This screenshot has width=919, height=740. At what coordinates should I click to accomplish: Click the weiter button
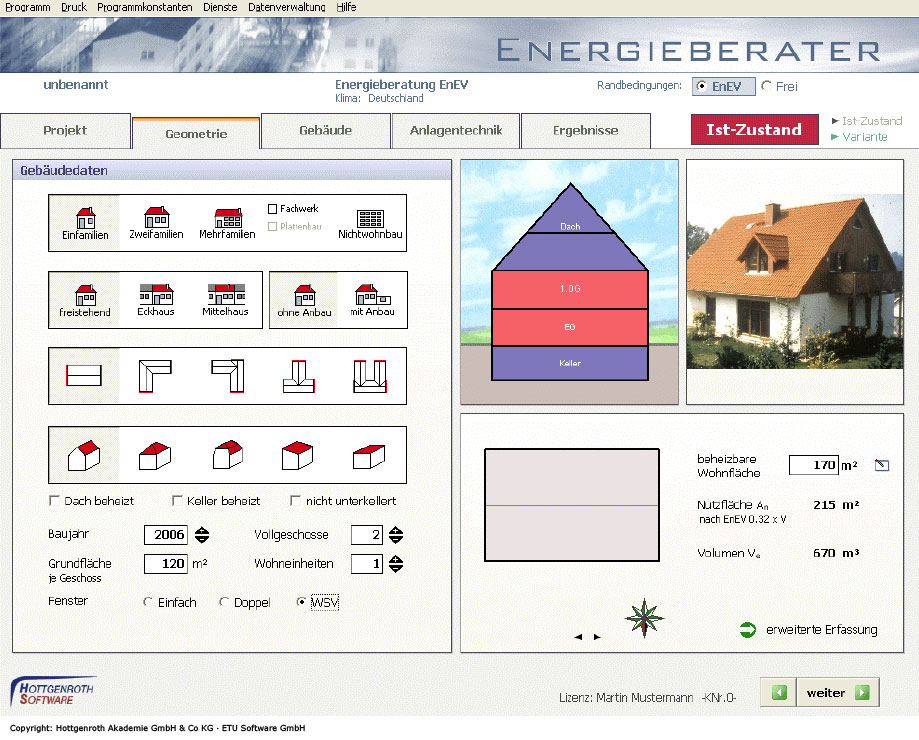838,693
